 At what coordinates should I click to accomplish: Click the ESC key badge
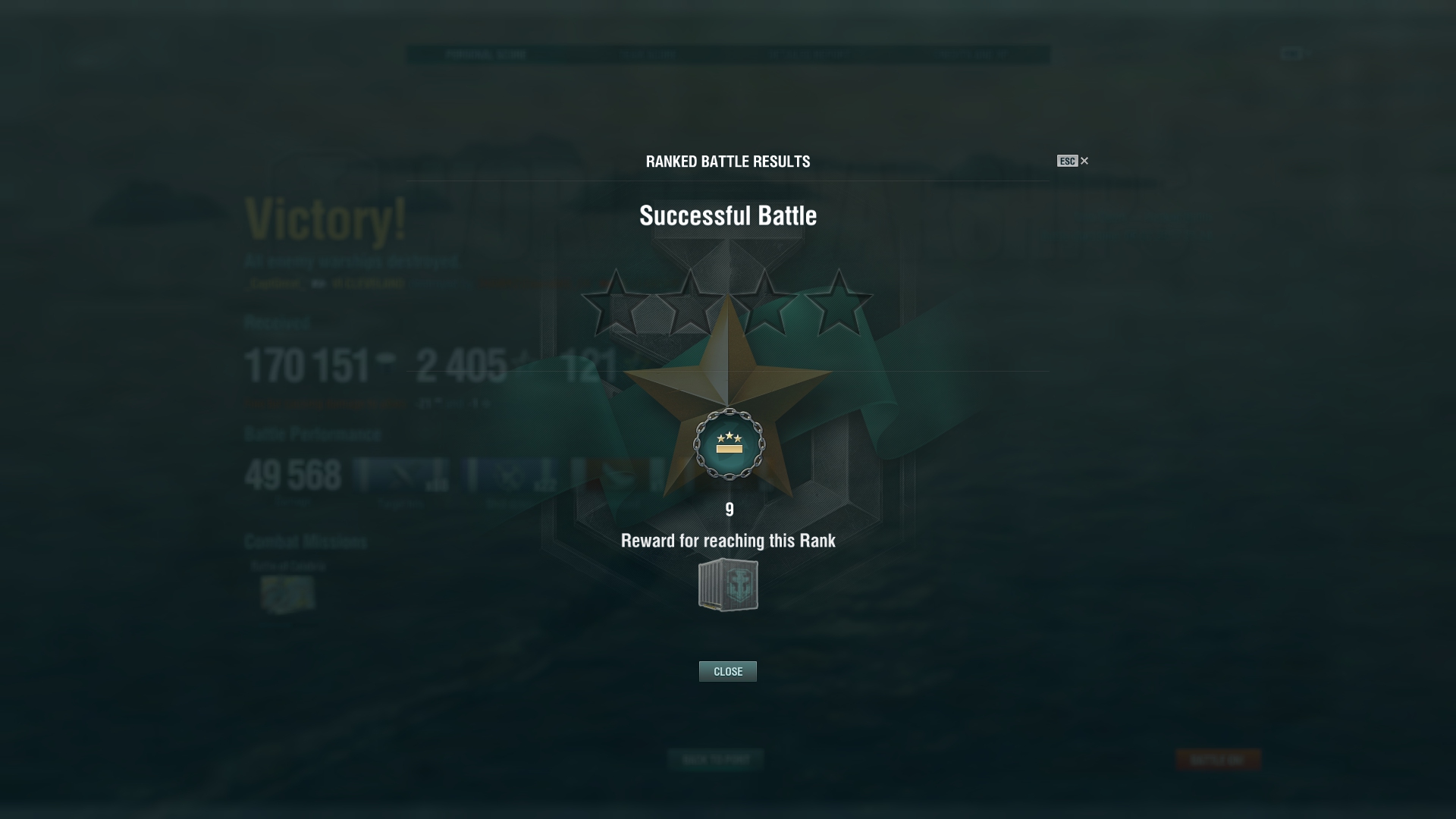coord(1067,161)
